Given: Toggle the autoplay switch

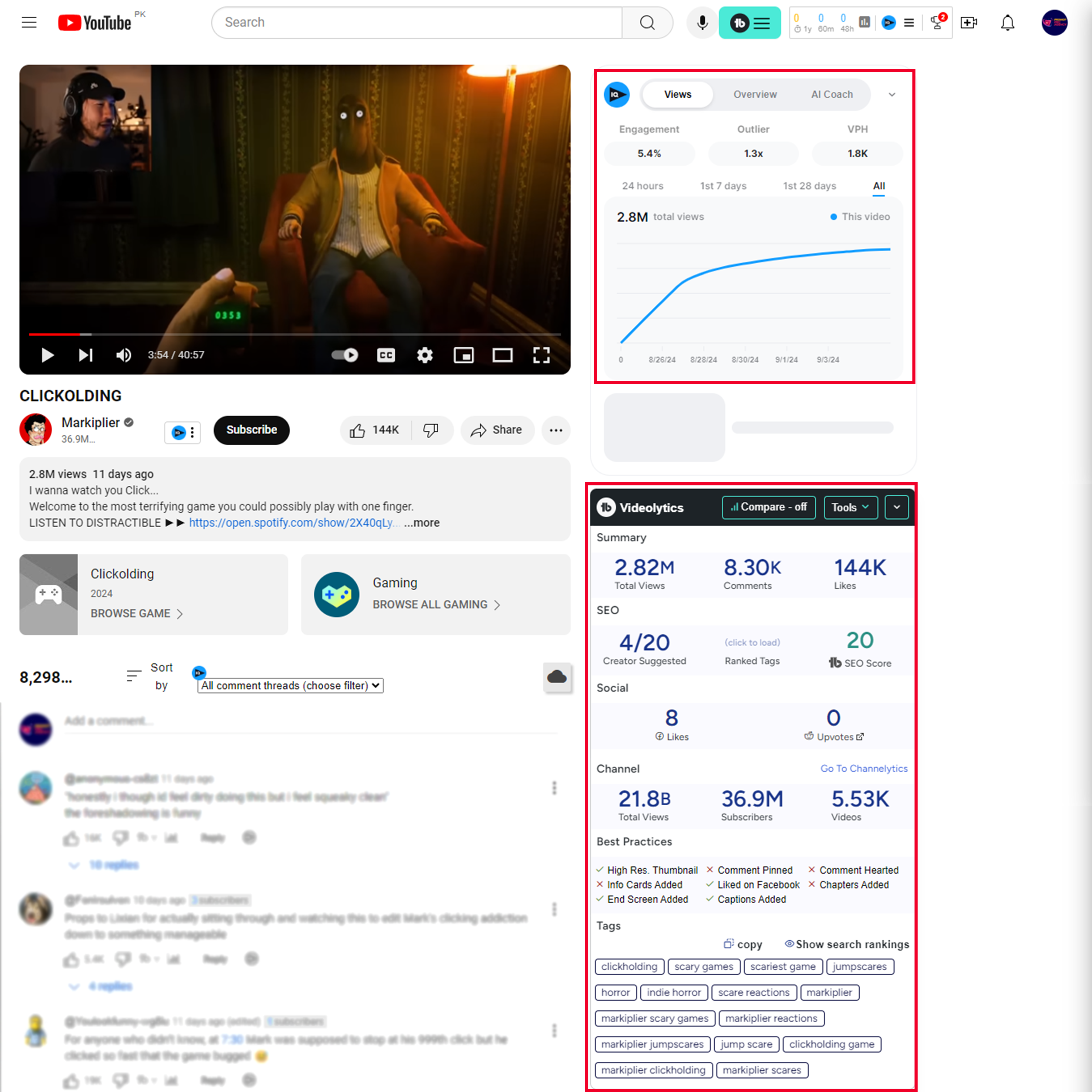Looking at the screenshot, I should point(345,355).
